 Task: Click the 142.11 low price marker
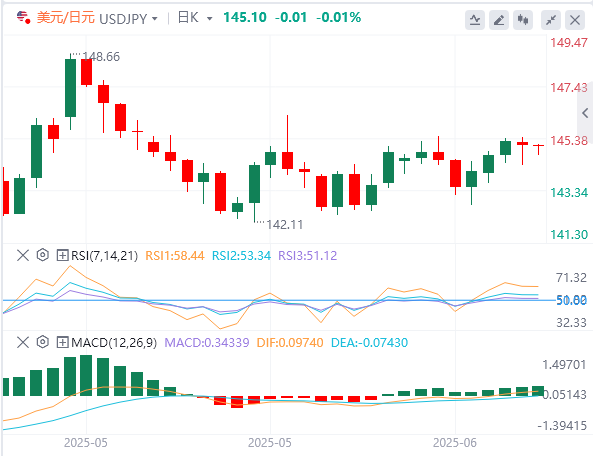[x=284, y=225]
